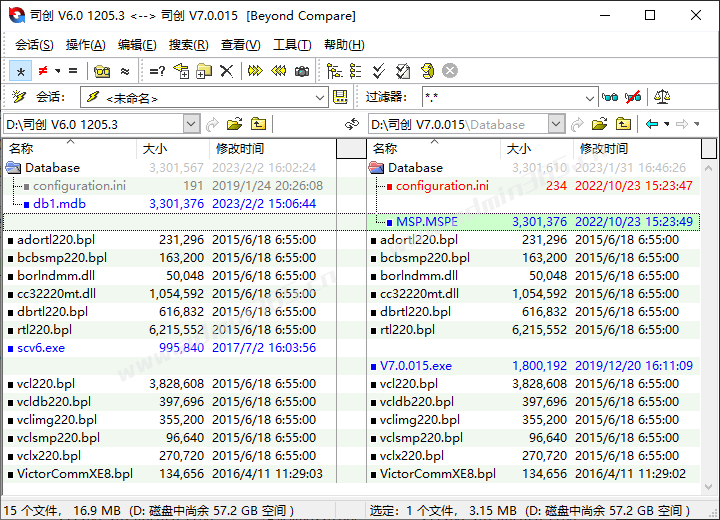Open the session name dropdown
Viewport: 720px width, 520px height.
tap(320, 98)
